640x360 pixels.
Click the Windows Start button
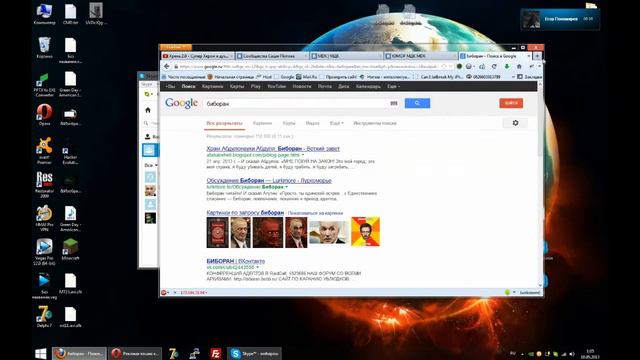pyautogui.click(x=41, y=353)
